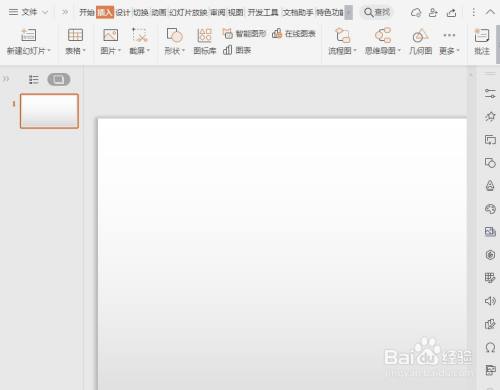The height and width of the screenshot is (390, 500).
Task: Expand the quick access toolbar chevrons
Action: (x=65, y=12)
